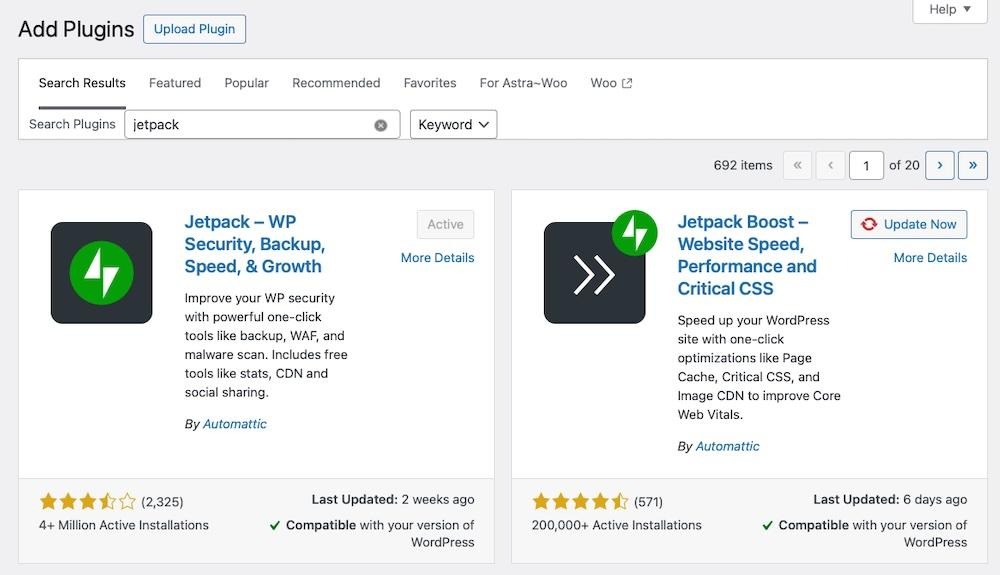Switch to the Search Results tab

[82, 83]
